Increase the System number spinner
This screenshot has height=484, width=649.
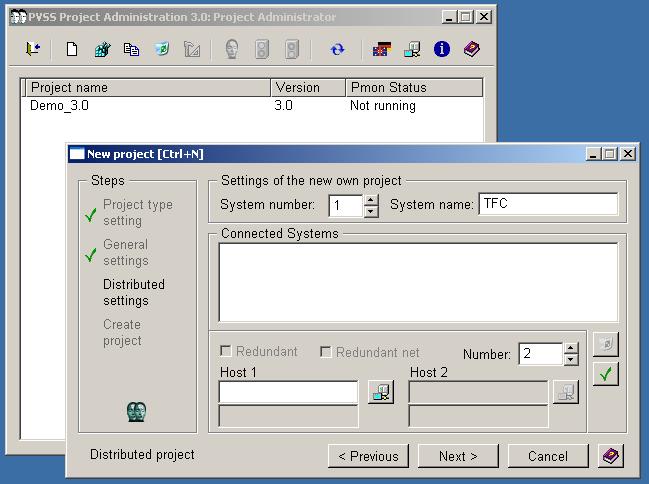(x=370, y=200)
